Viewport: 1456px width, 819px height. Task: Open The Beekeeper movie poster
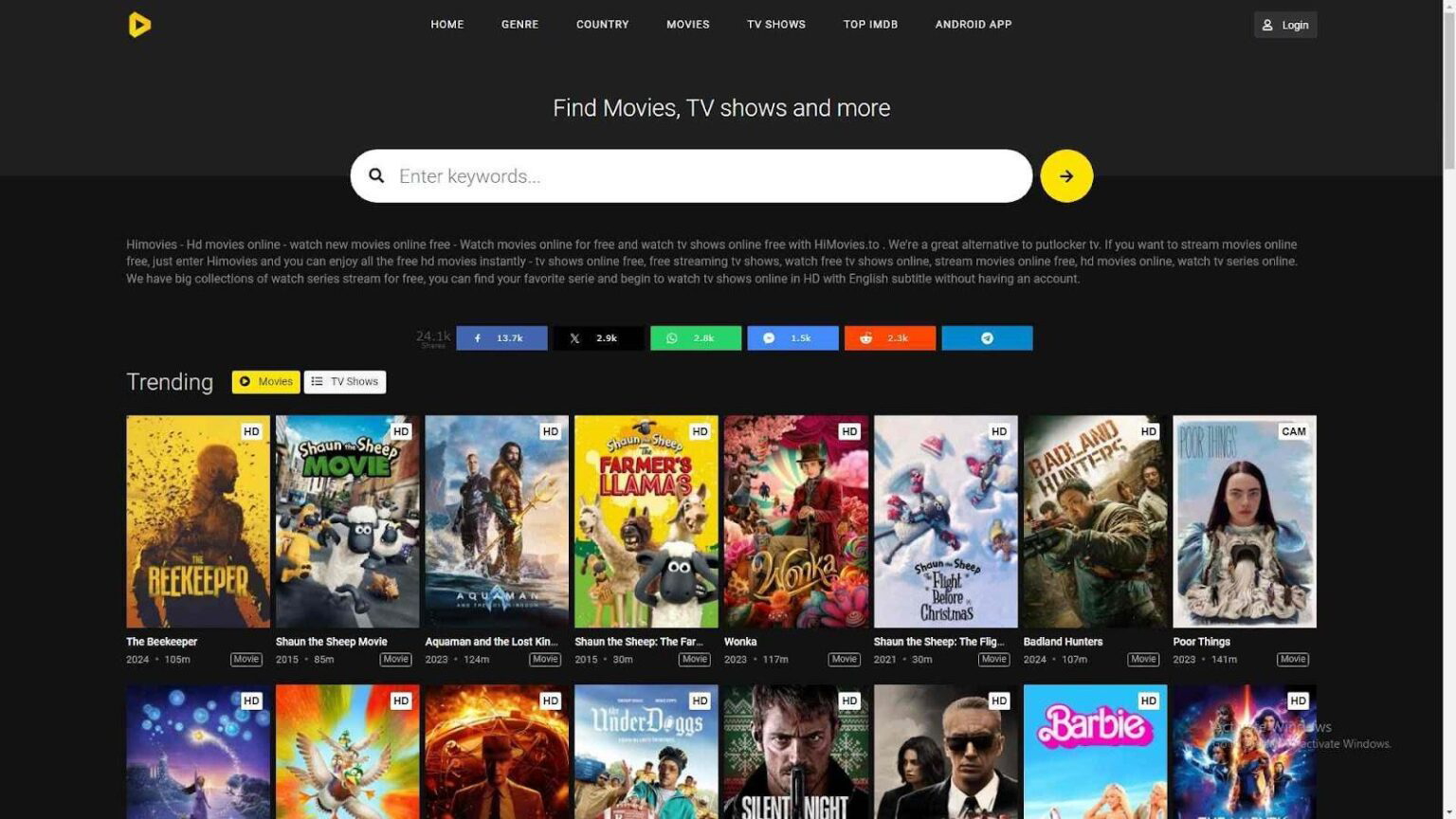point(198,521)
